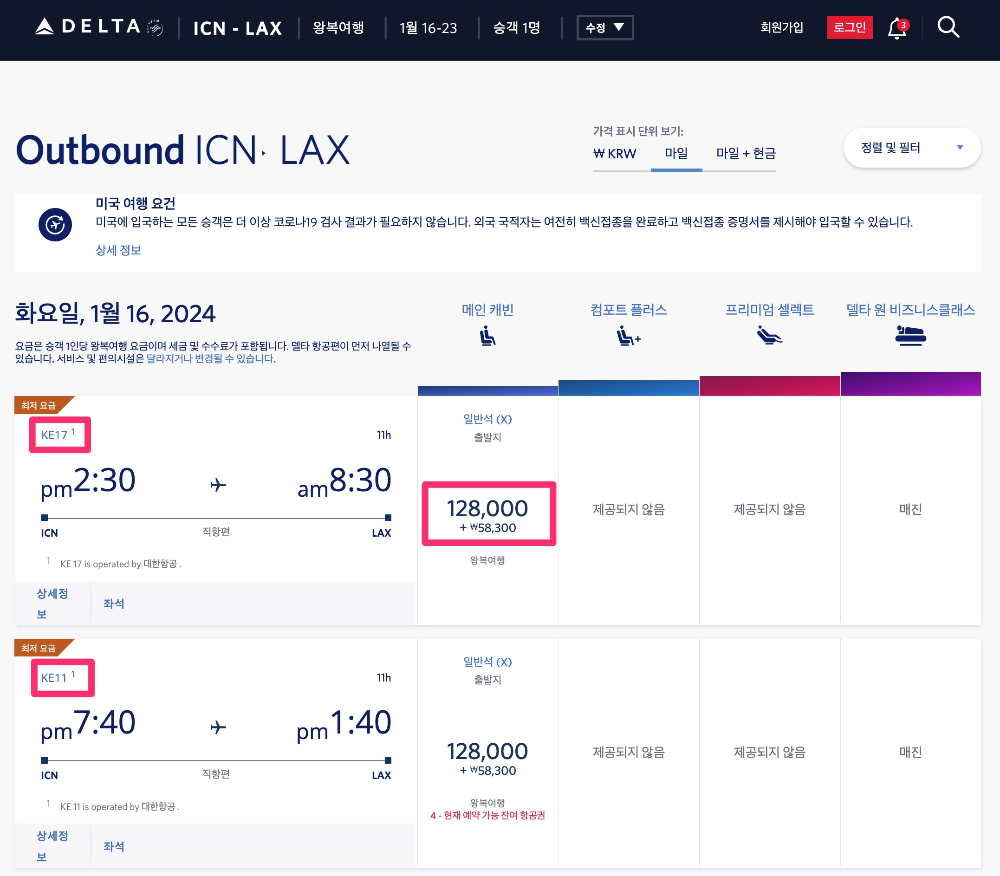The height and width of the screenshot is (876, 1000).
Task: Click the 로그인 button
Action: tap(849, 27)
